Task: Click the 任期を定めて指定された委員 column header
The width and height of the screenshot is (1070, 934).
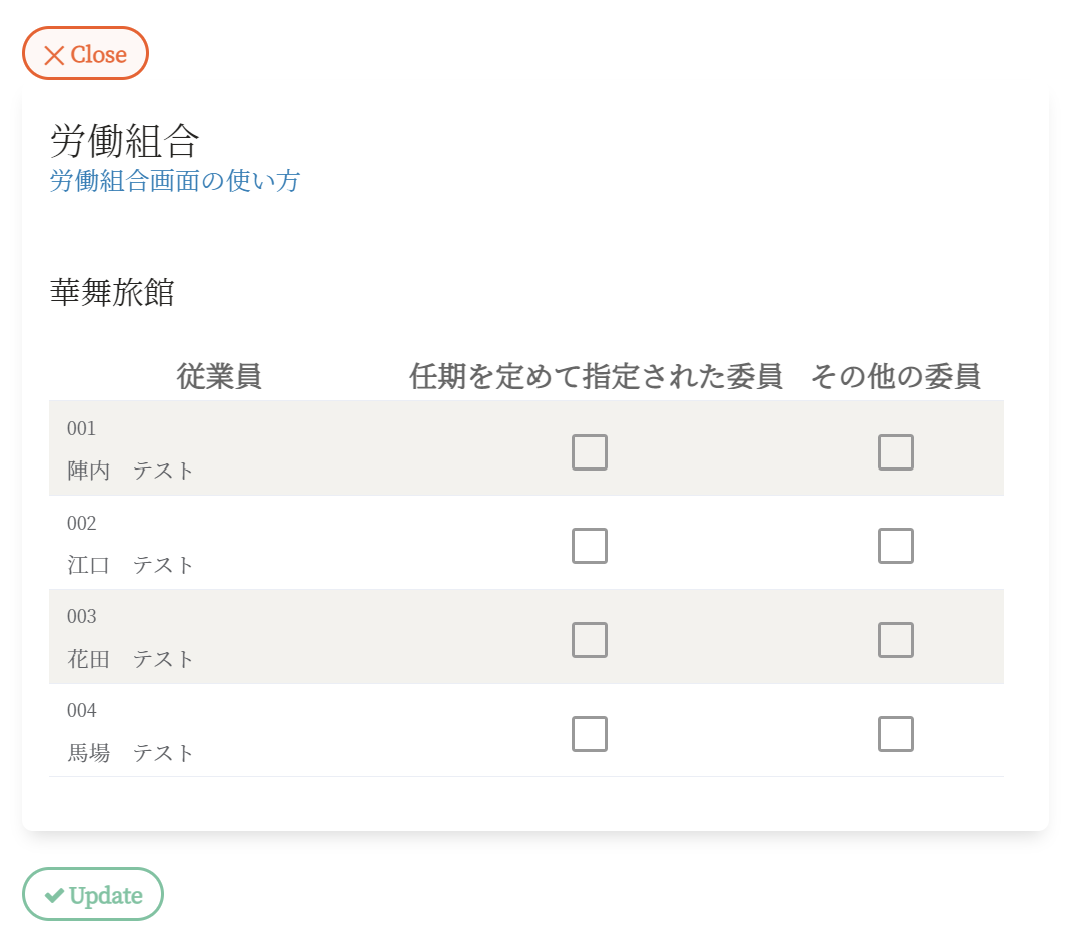Action: tap(595, 376)
